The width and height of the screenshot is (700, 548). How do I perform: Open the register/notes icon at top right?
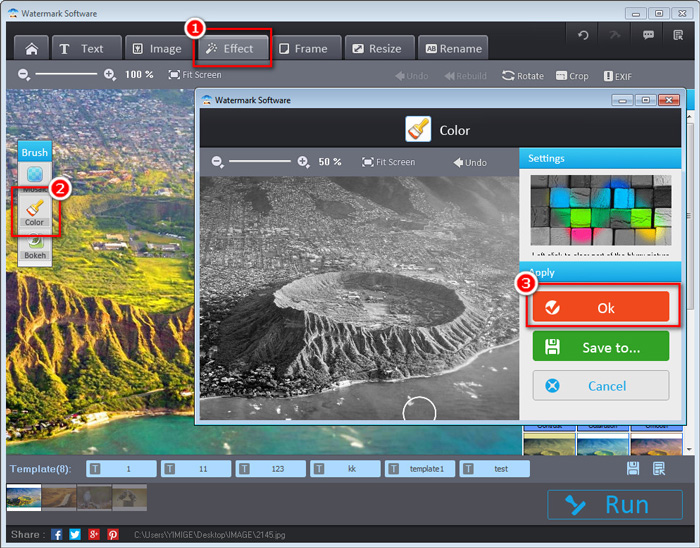tap(678, 35)
